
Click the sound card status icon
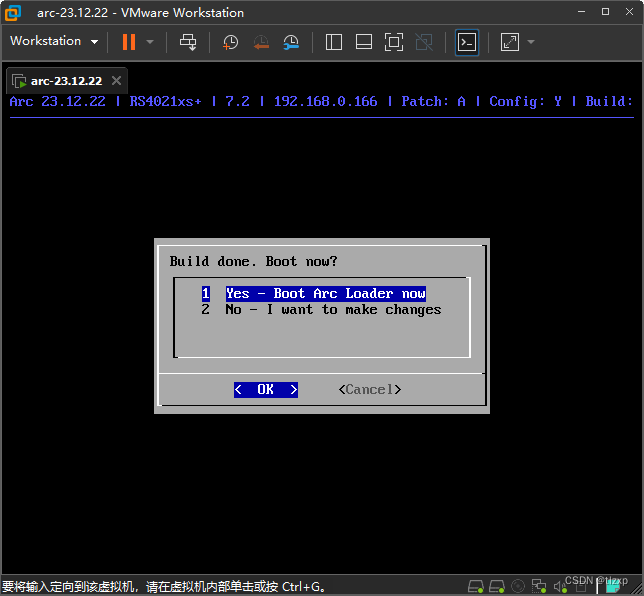[560, 587]
